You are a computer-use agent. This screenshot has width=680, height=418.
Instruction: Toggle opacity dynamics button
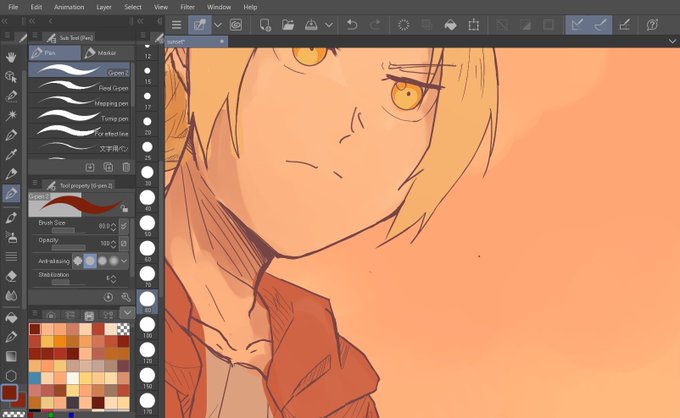[124, 243]
